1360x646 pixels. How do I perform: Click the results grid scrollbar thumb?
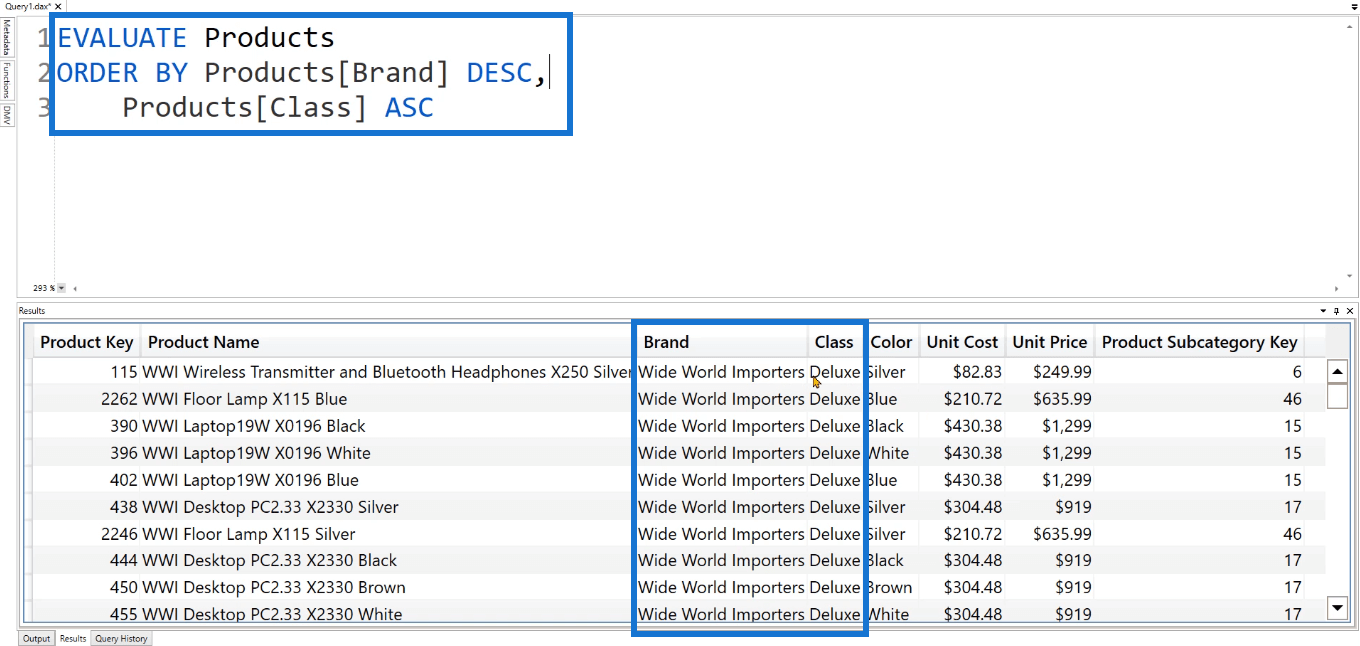tap(1337, 396)
